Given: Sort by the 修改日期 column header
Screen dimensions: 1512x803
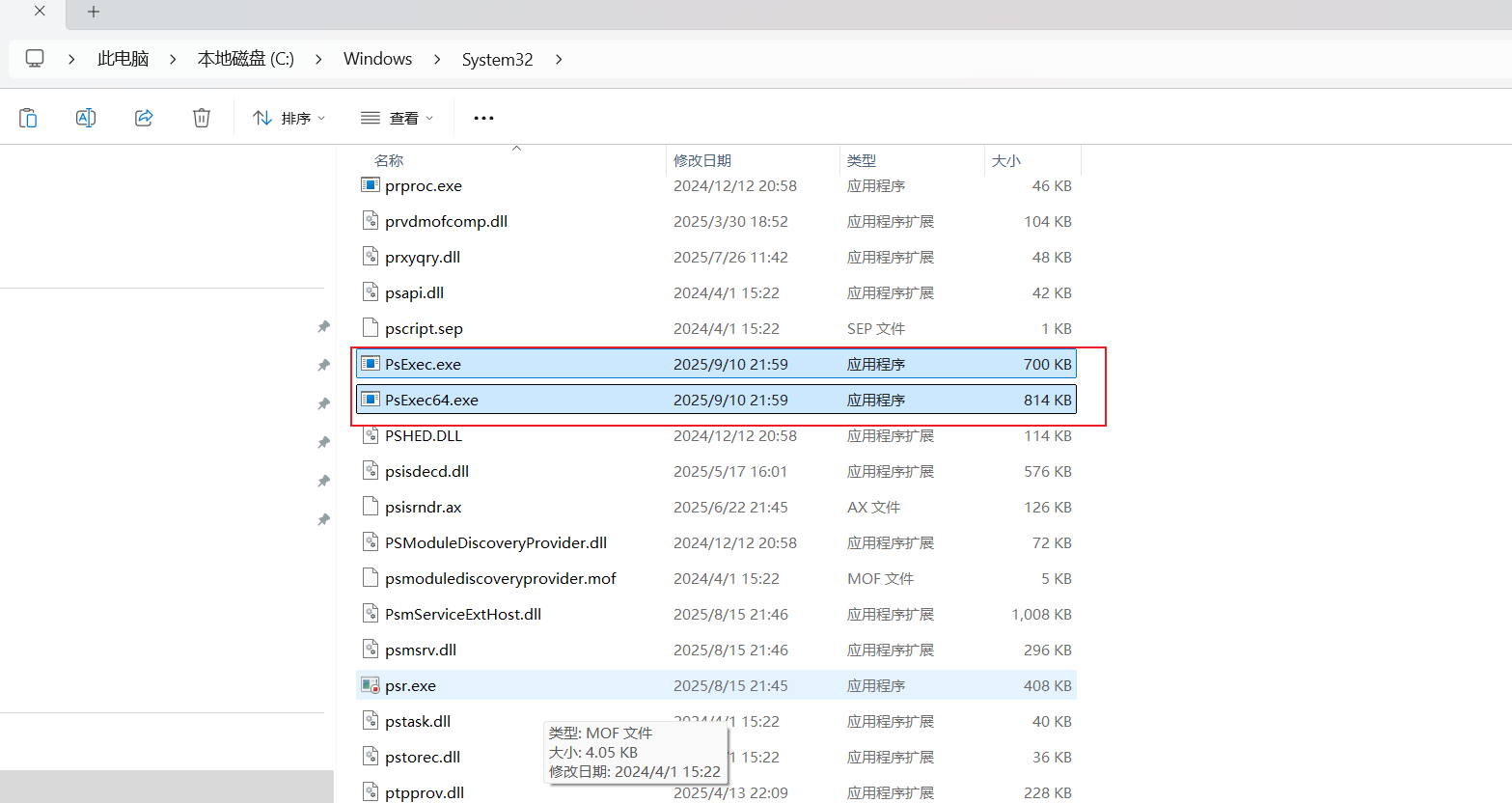Looking at the screenshot, I should [701, 160].
